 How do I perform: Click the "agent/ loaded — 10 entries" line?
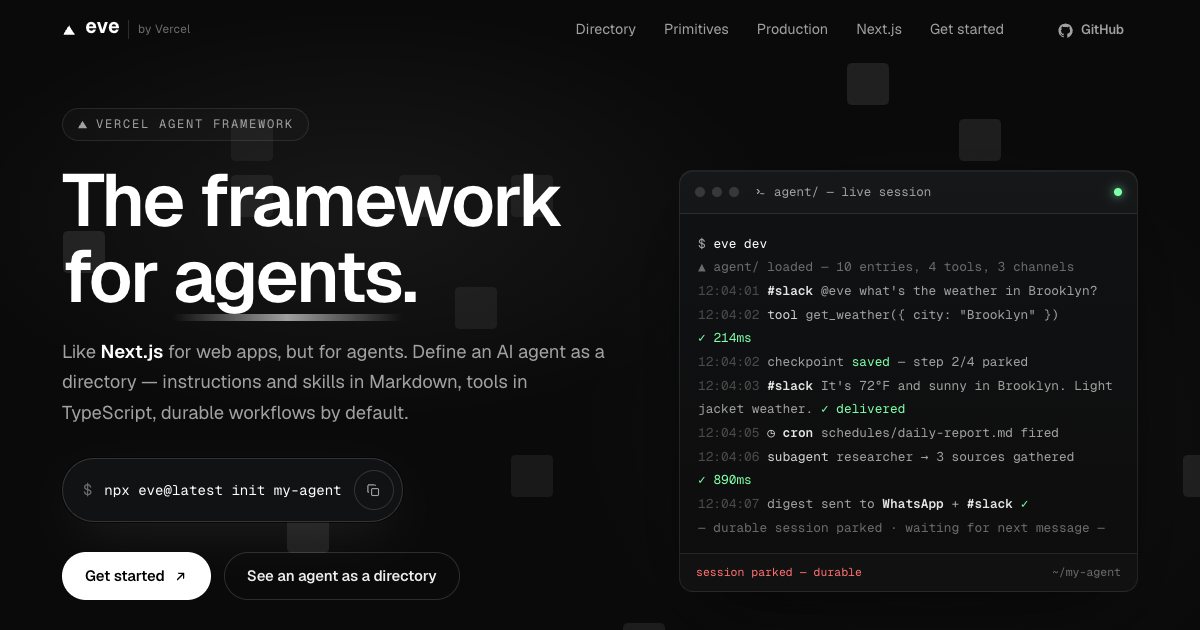tap(886, 267)
